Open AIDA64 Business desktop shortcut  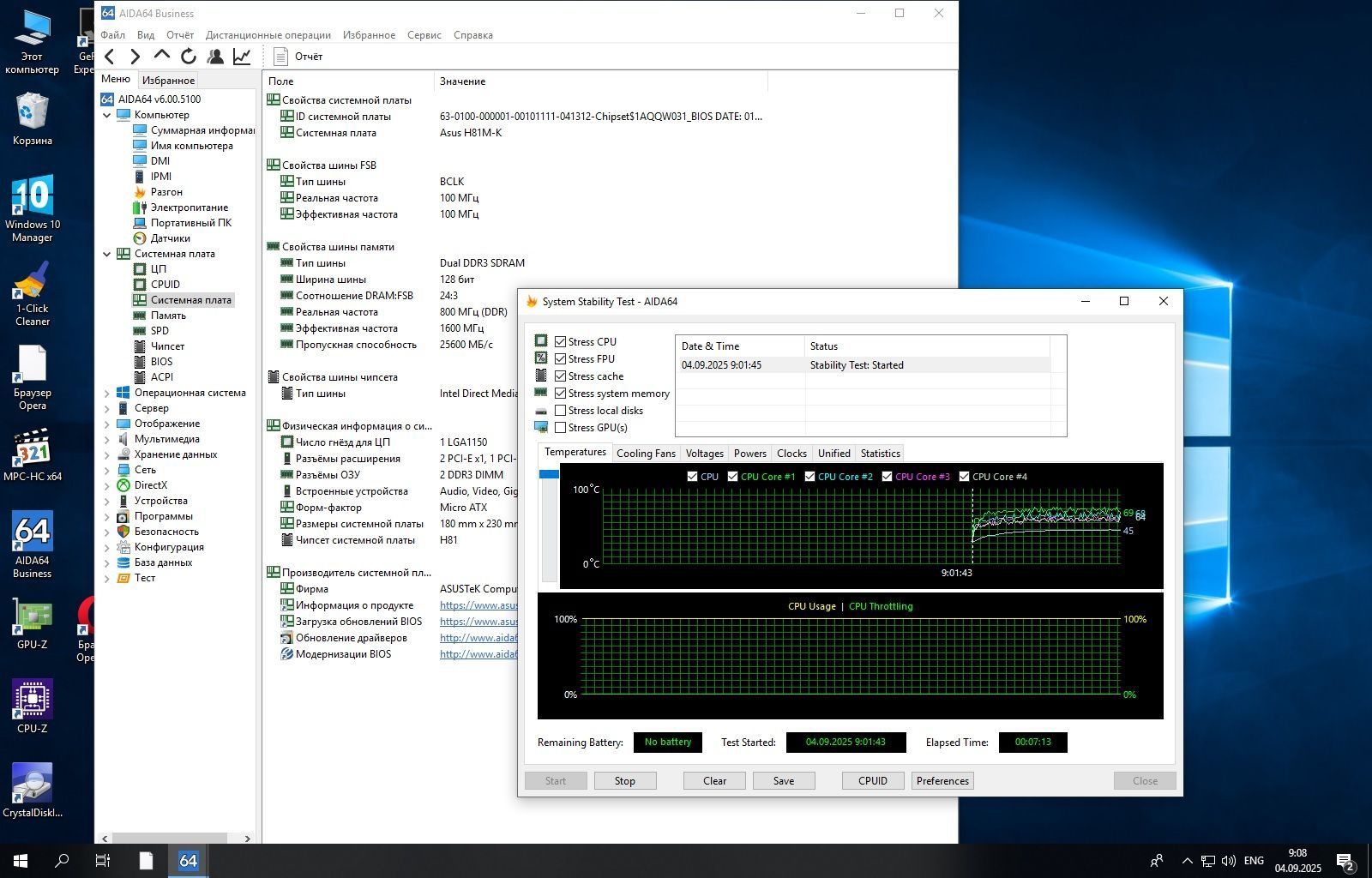click(33, 544)
